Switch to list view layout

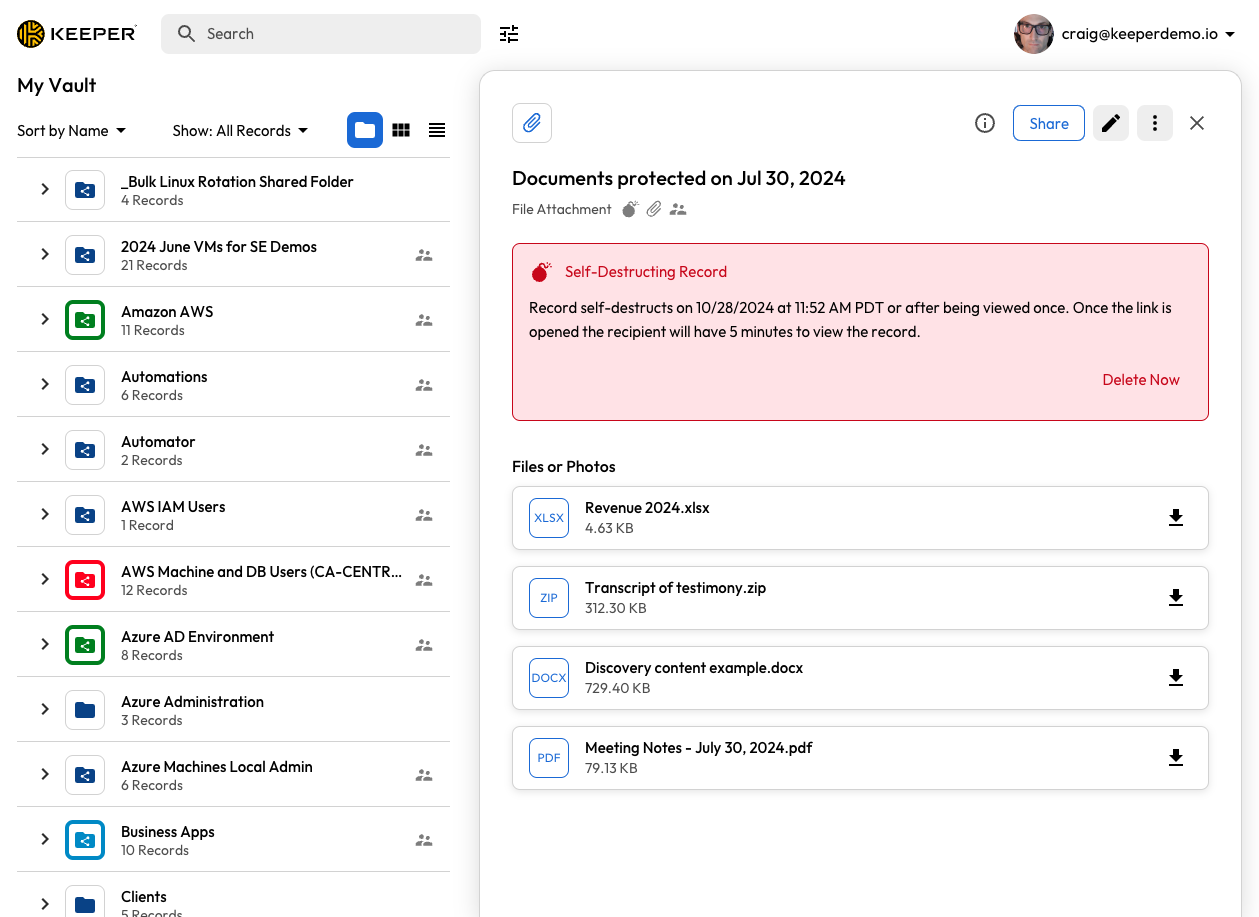(437, 130)
